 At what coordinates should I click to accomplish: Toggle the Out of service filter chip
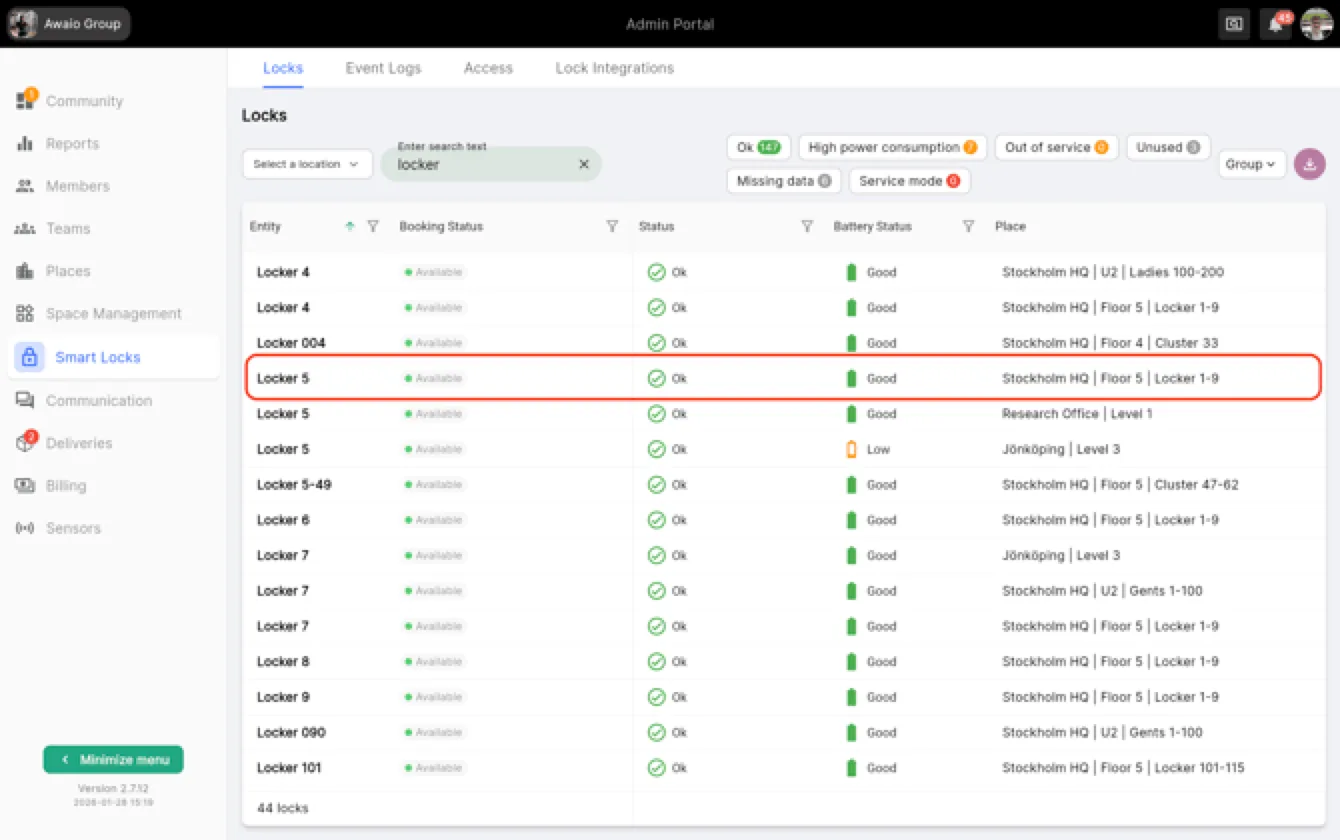click(1056, 147)
